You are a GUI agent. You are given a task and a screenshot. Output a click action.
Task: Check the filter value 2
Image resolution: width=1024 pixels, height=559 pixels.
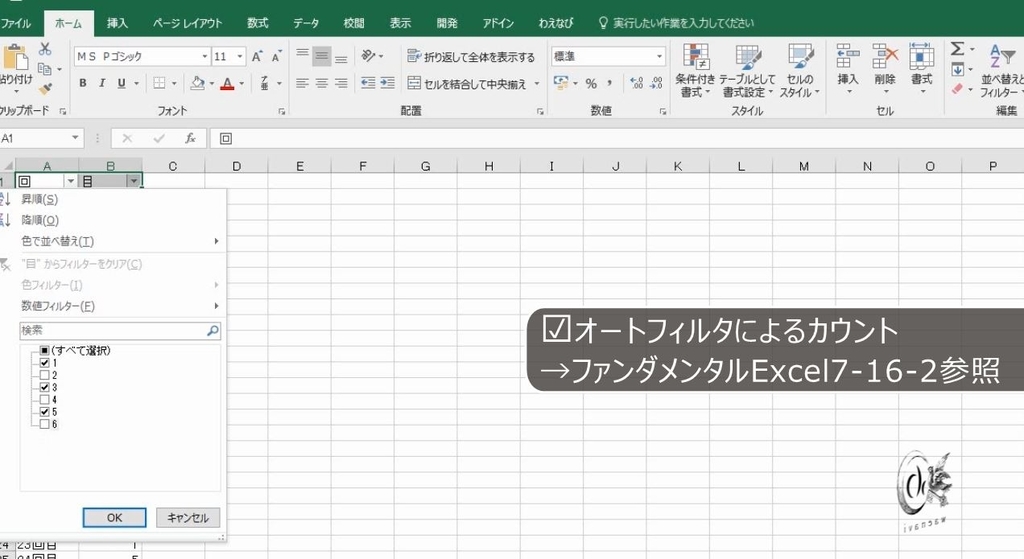[44, 375]
